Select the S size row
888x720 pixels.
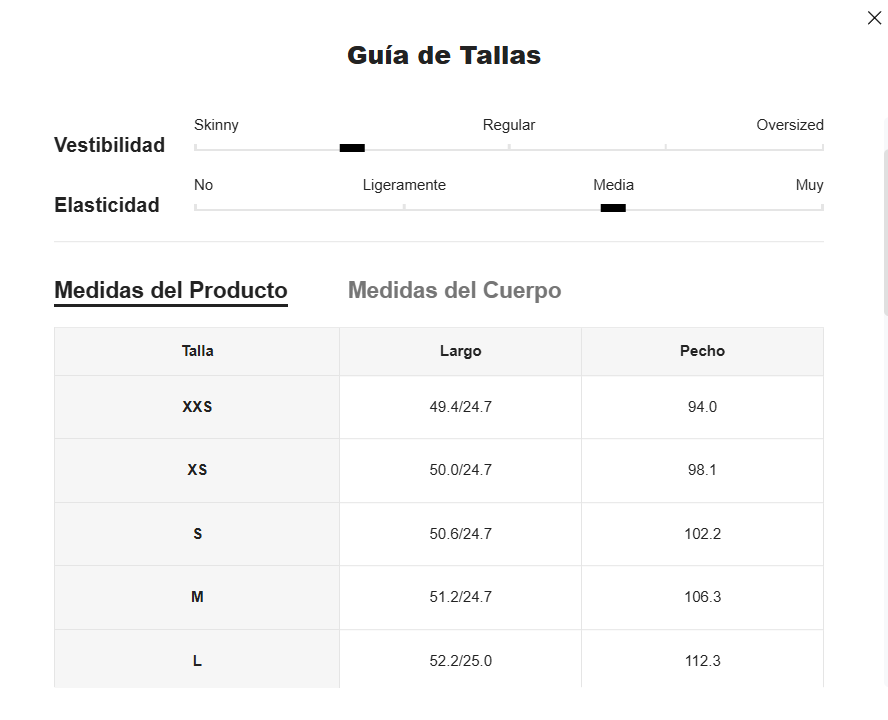tap(197, 534)
